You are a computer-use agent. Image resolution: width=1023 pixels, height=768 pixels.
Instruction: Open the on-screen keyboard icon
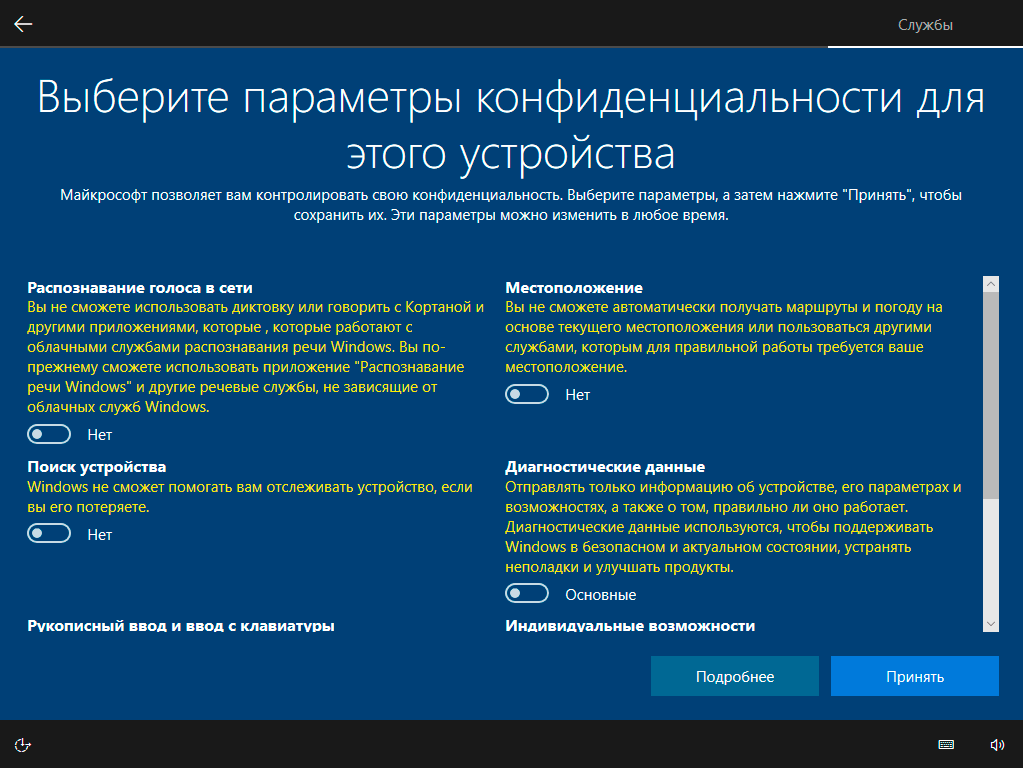pos(946,744)
